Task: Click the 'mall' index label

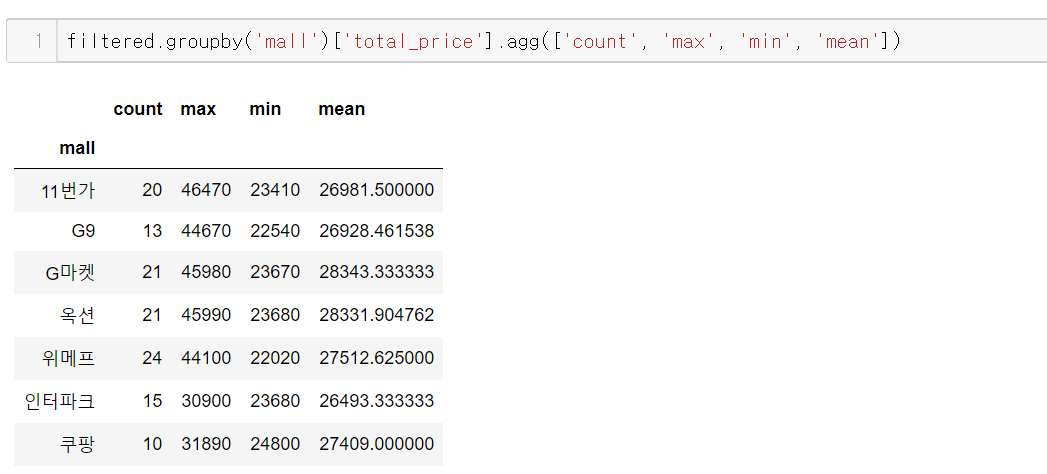Action: [77, 148]
